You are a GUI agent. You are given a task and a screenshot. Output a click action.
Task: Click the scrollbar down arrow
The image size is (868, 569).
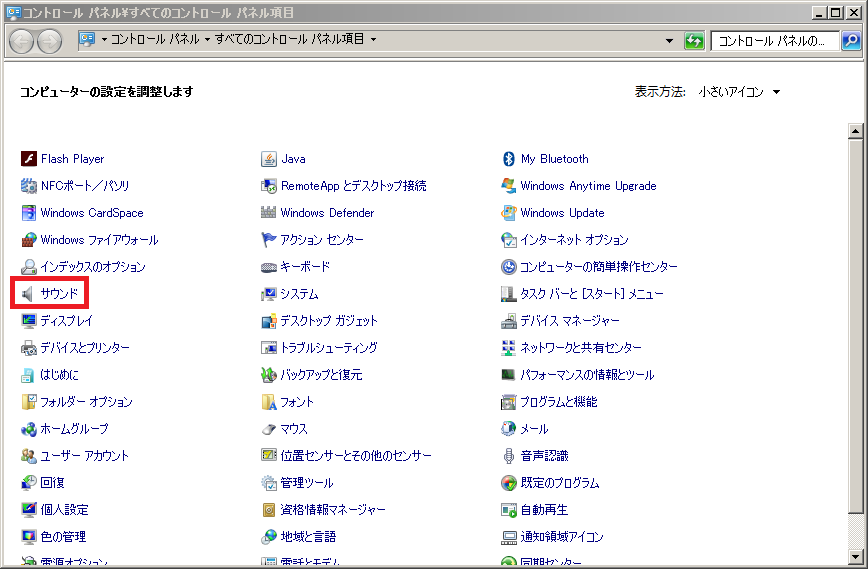[x=855, y=556]
